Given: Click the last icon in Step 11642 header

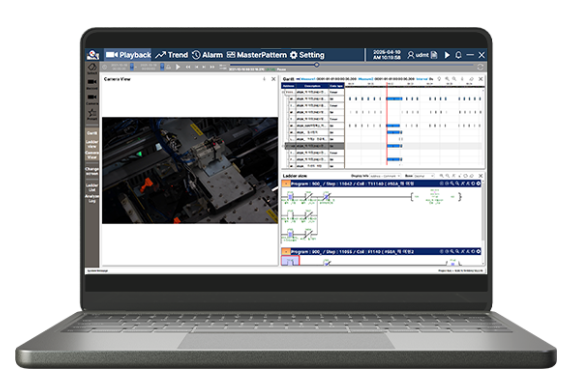Looking at the screenshot, I should pyautogui.click(x=478, y=183).
